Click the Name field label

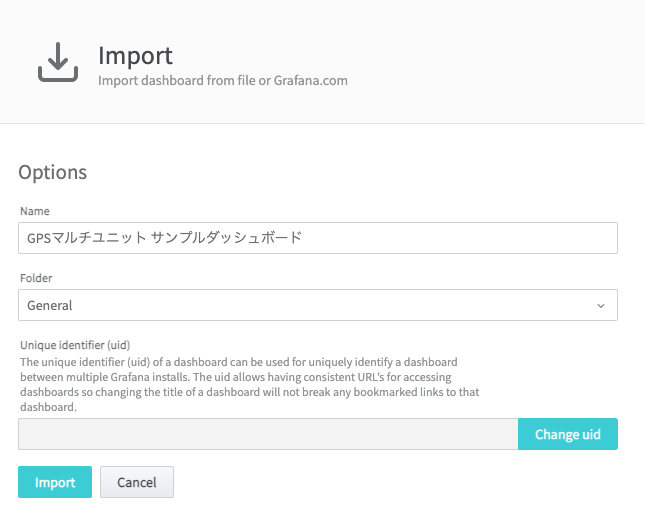[x=35, y=211]
